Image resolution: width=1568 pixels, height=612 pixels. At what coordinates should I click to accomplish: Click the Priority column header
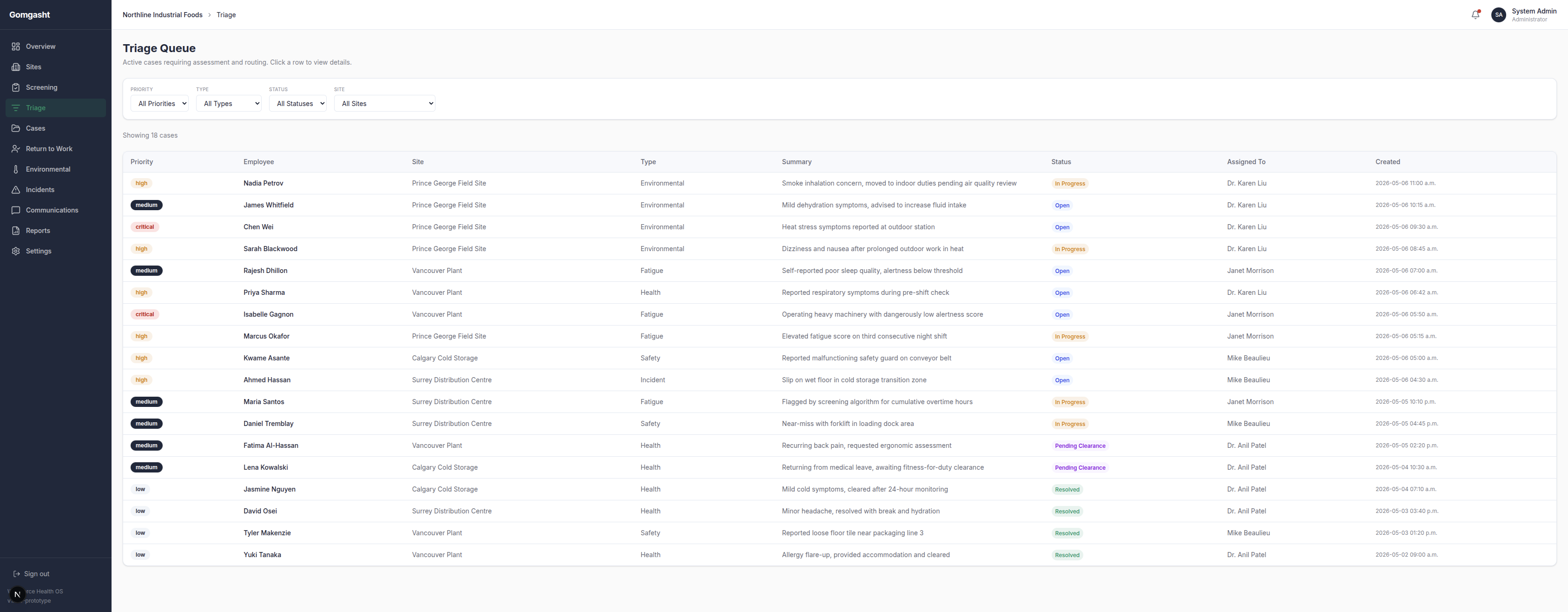142,162
